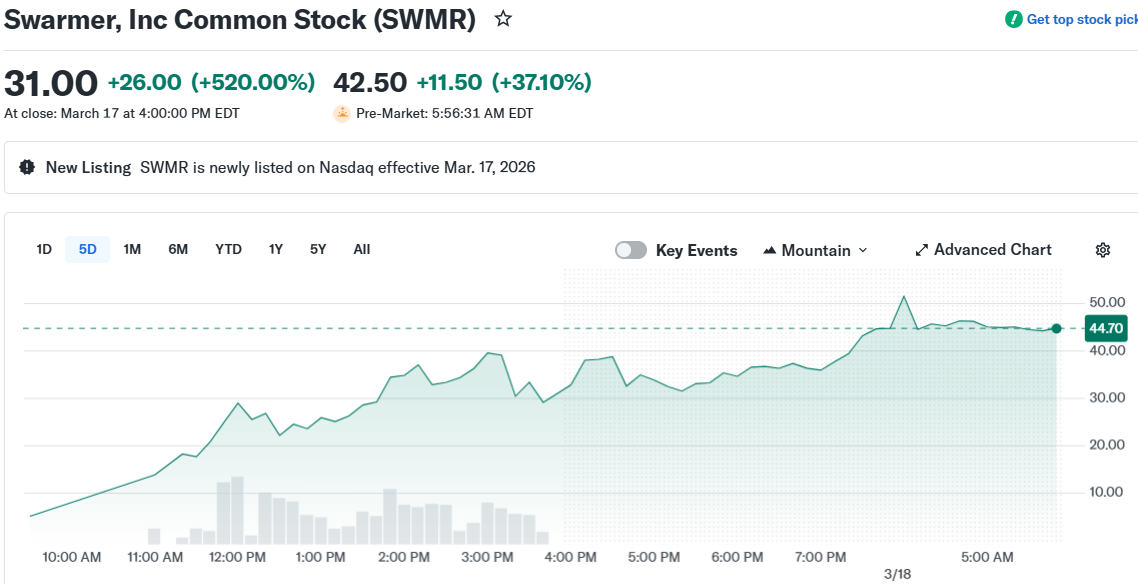The width and height of the screenshot is (1138, 584).
Task: Click the Mountain chart type icon
Action: tap(770, 249)
